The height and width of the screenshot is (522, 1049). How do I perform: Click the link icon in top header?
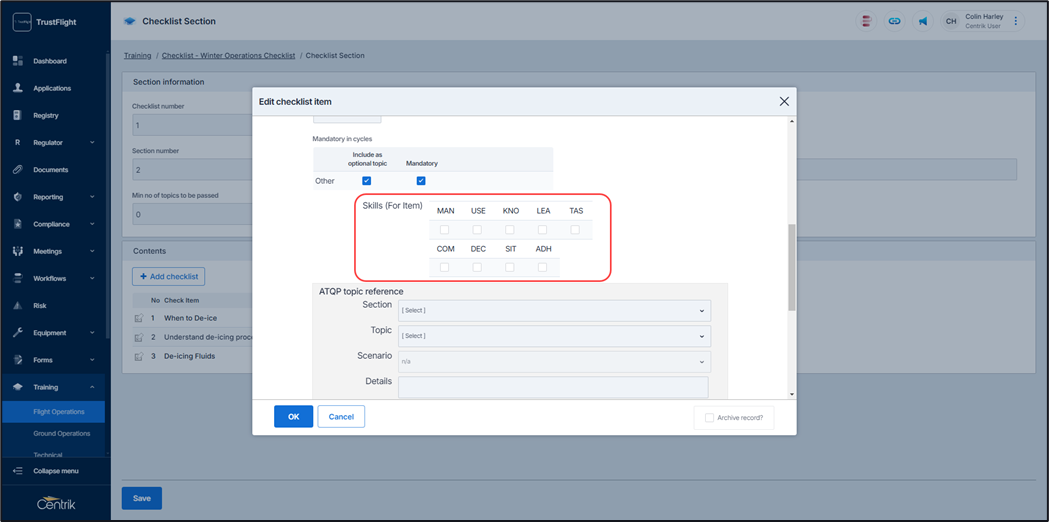tap(894, 21)
